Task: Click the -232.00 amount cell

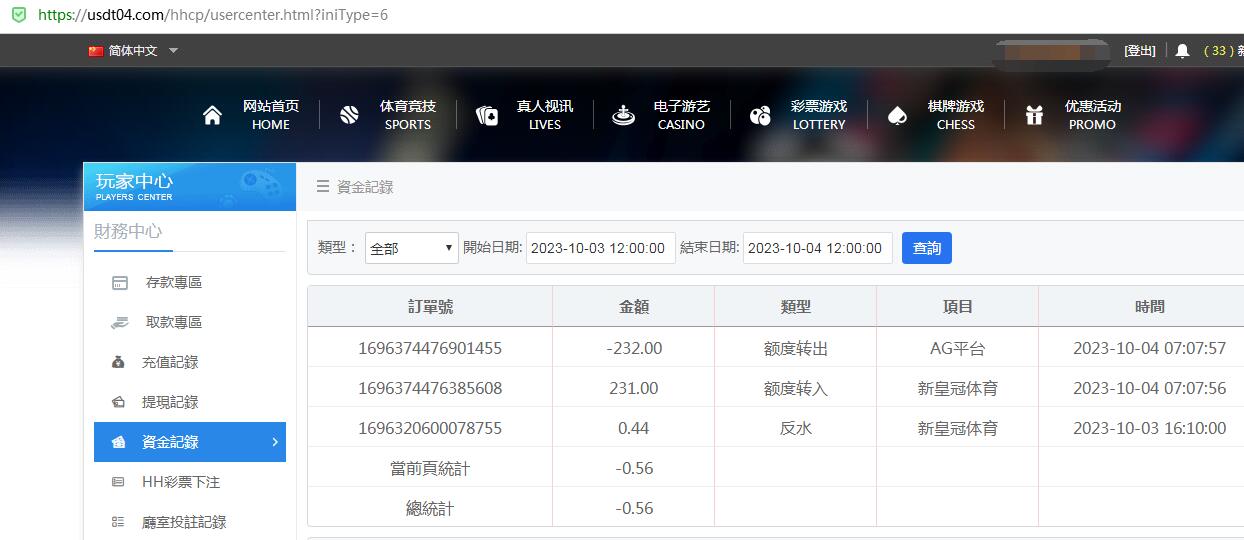Action: [634, 349]
